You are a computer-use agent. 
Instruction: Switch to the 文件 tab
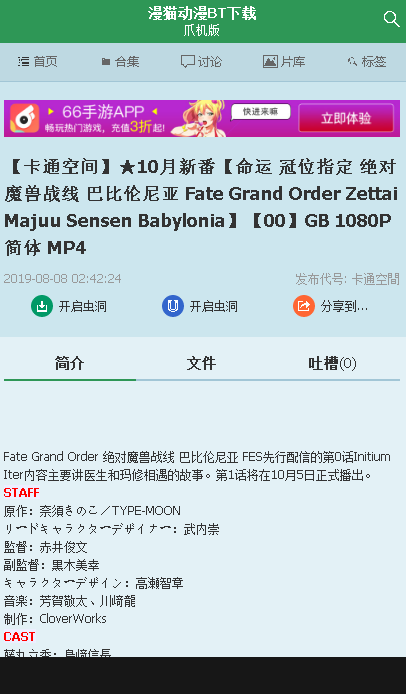click(x=201, y=364)
